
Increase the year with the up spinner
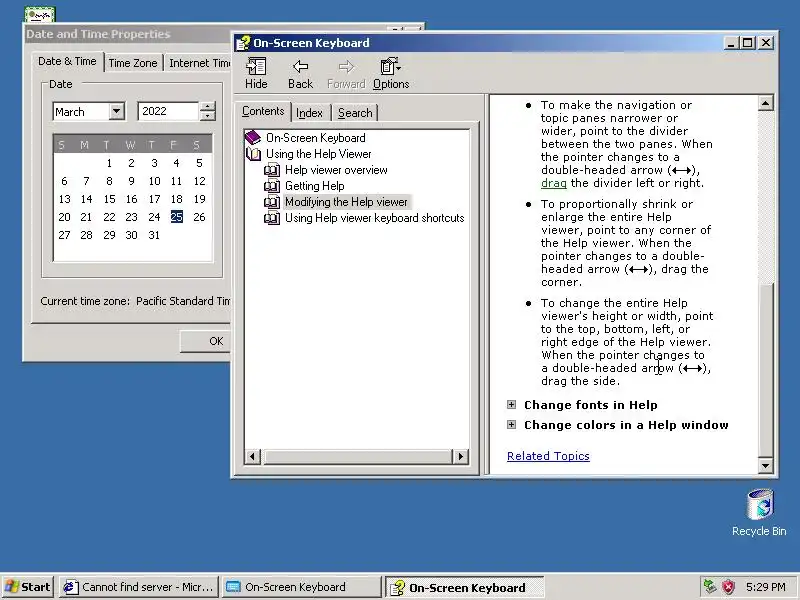[207, 107]
